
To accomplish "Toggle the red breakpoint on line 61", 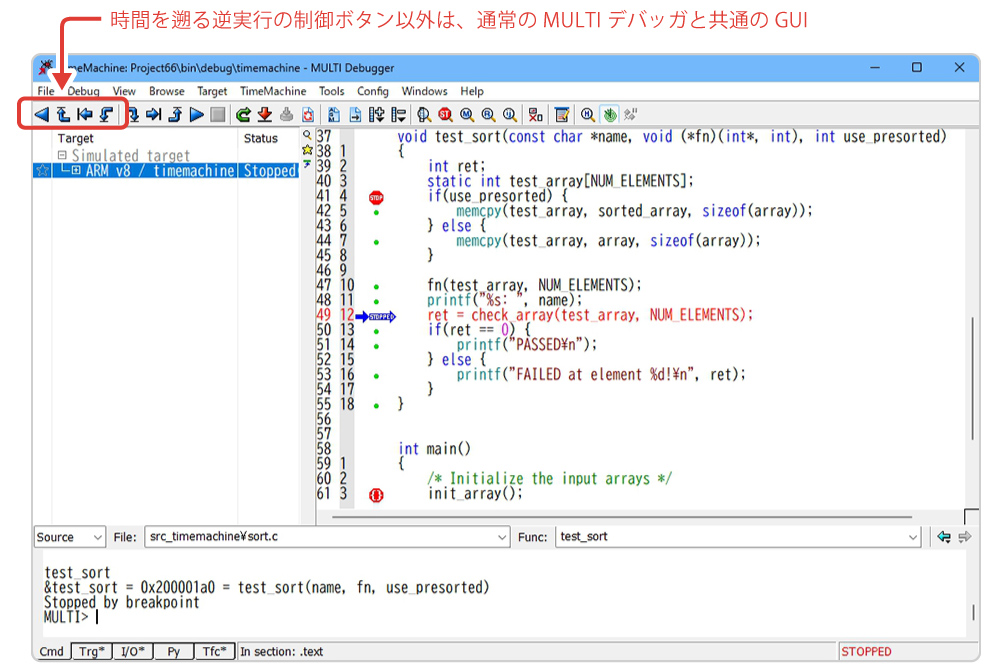I will coord(376,495).
